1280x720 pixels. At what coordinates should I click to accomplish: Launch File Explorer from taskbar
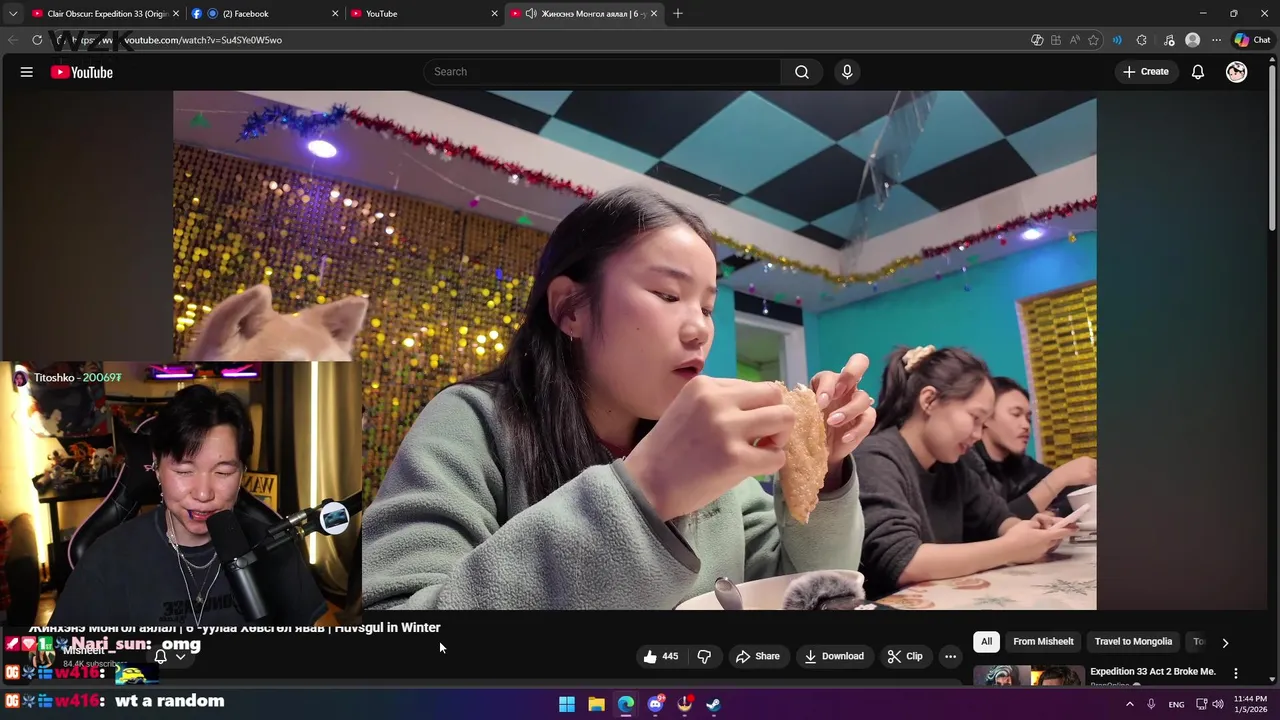(596, 704)
